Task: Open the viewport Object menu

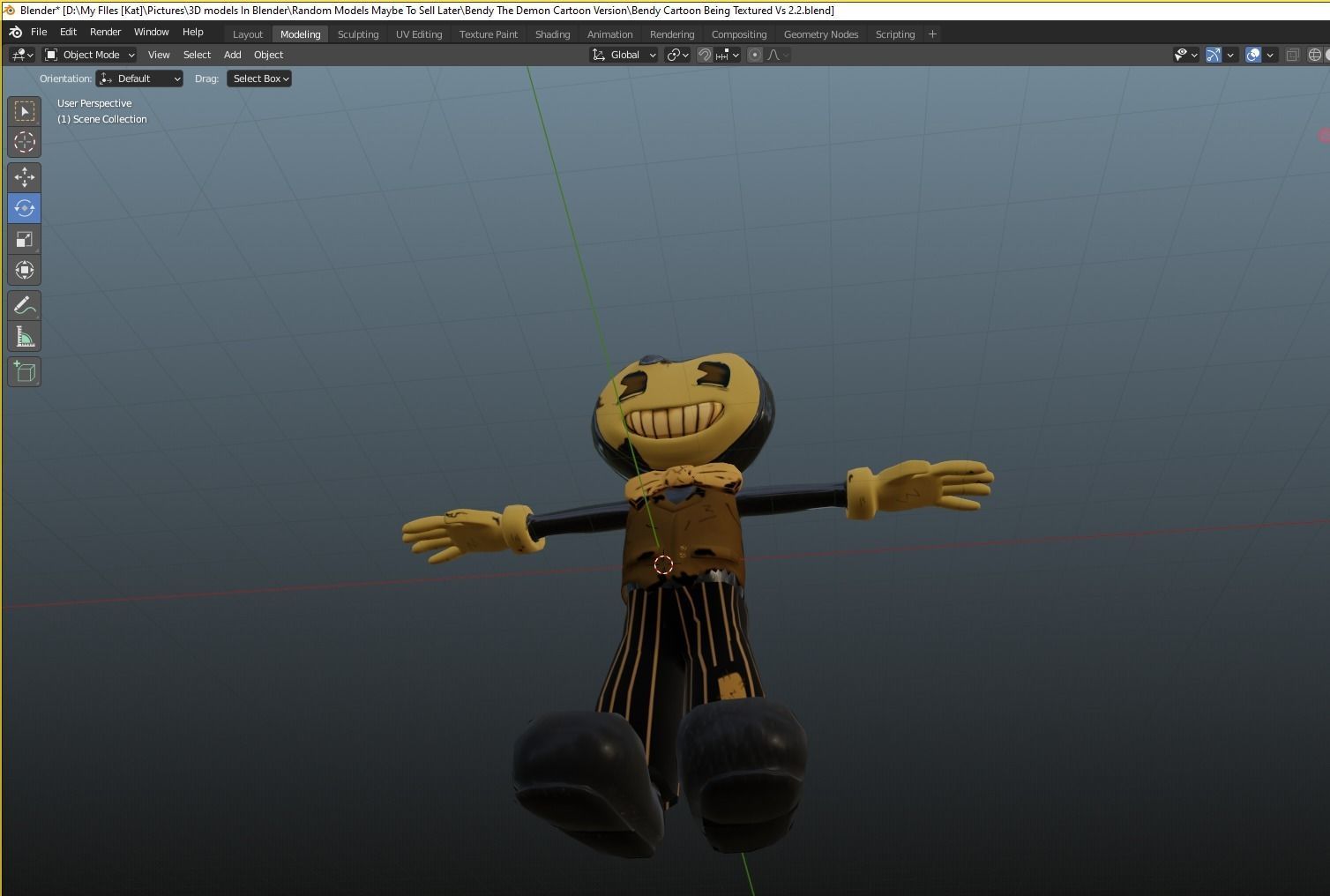Action: [268, 55]
